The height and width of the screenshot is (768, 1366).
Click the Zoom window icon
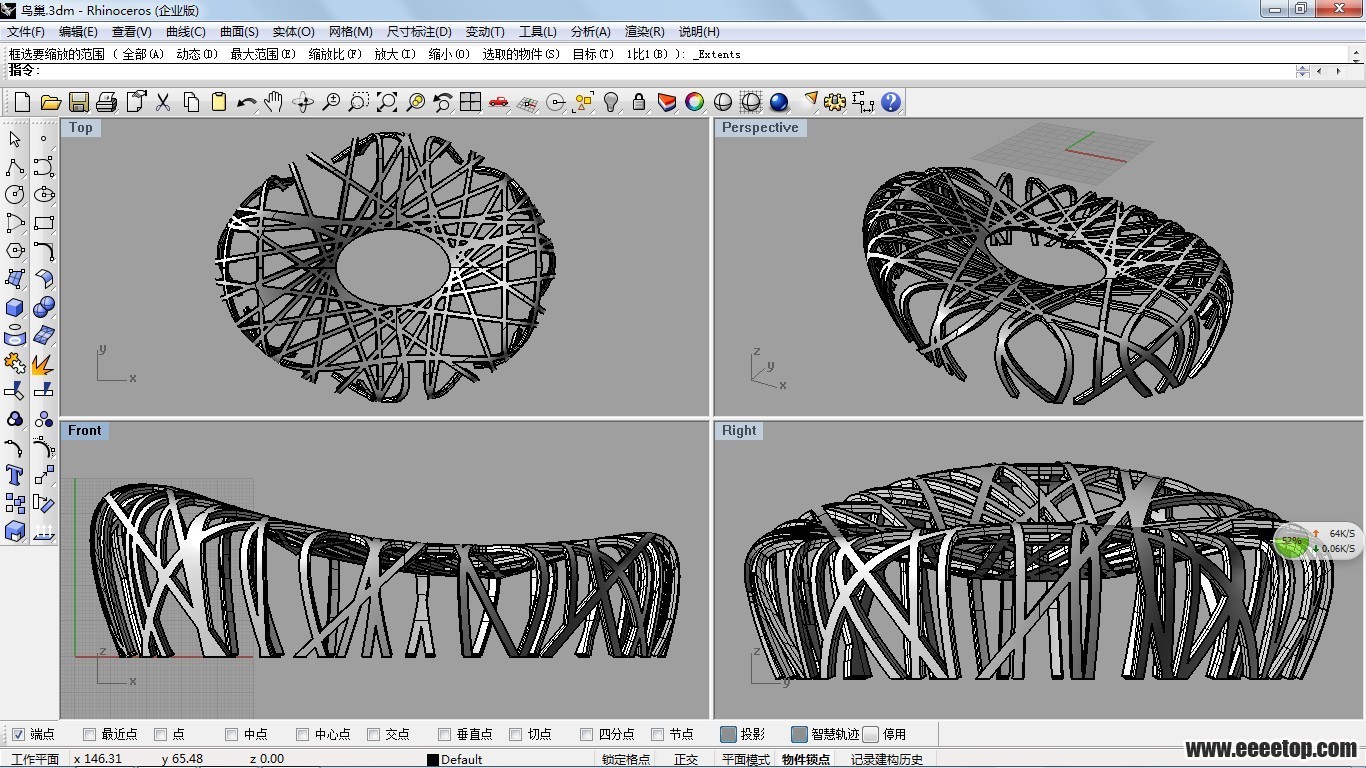tap(358, 102)
